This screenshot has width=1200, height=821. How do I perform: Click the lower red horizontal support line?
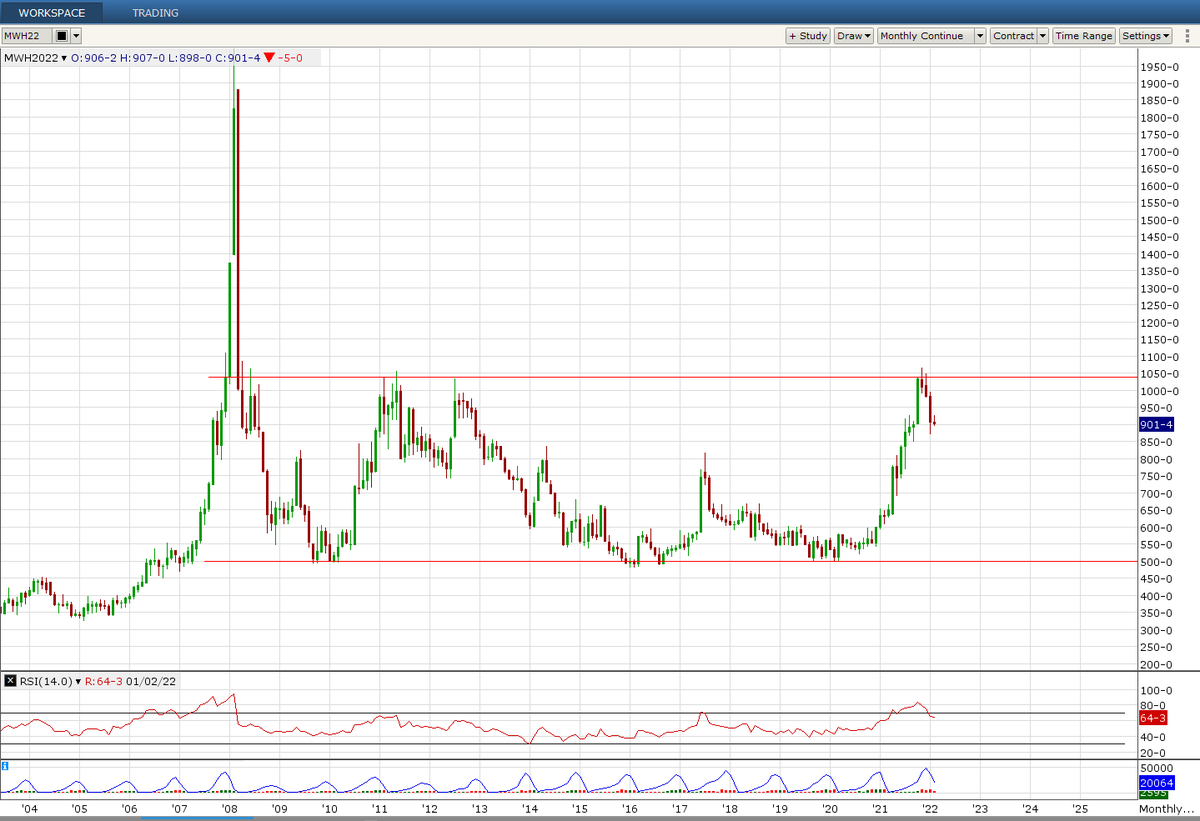click(x=670, y=561)
